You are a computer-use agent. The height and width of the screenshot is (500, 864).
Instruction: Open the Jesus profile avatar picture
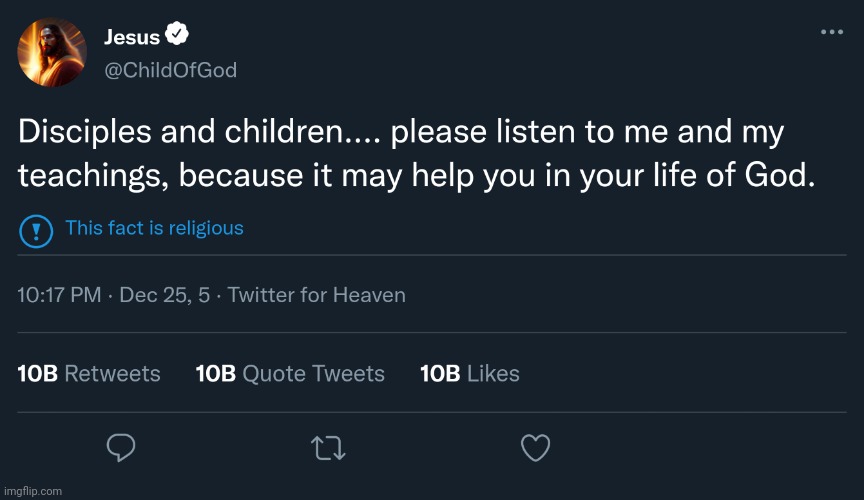coord(52,52)
